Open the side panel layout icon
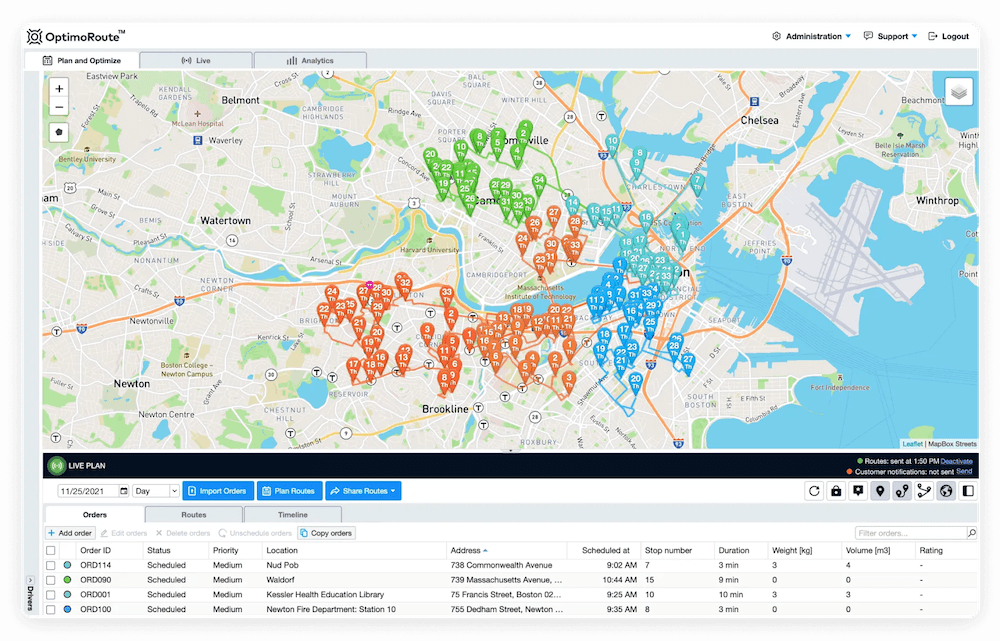Screen dimensions: 1000x641 click(968, 491)
